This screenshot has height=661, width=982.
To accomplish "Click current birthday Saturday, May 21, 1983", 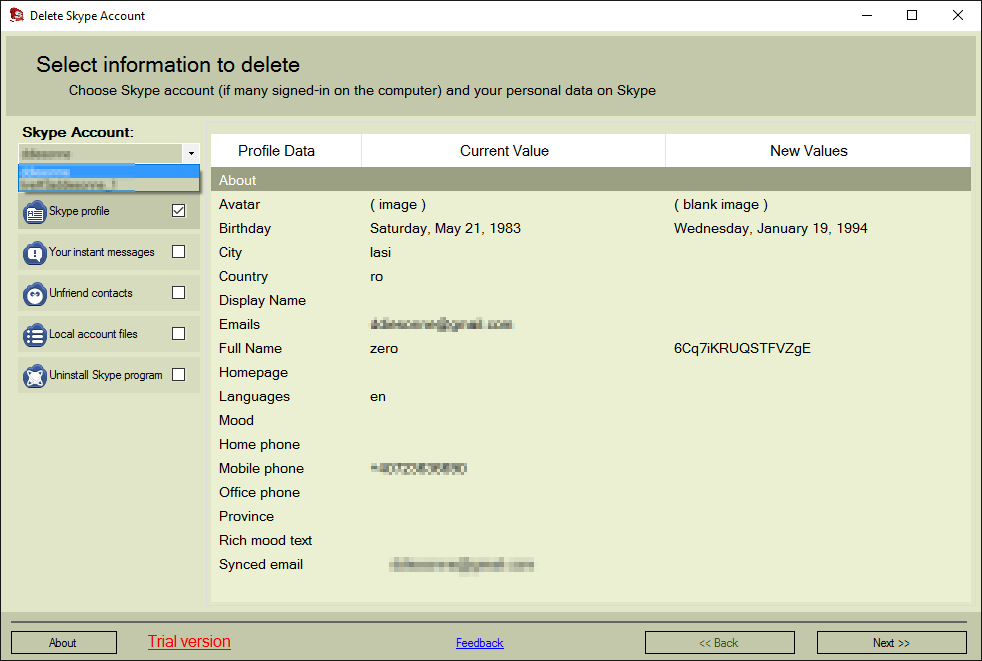I will [445, 228].
